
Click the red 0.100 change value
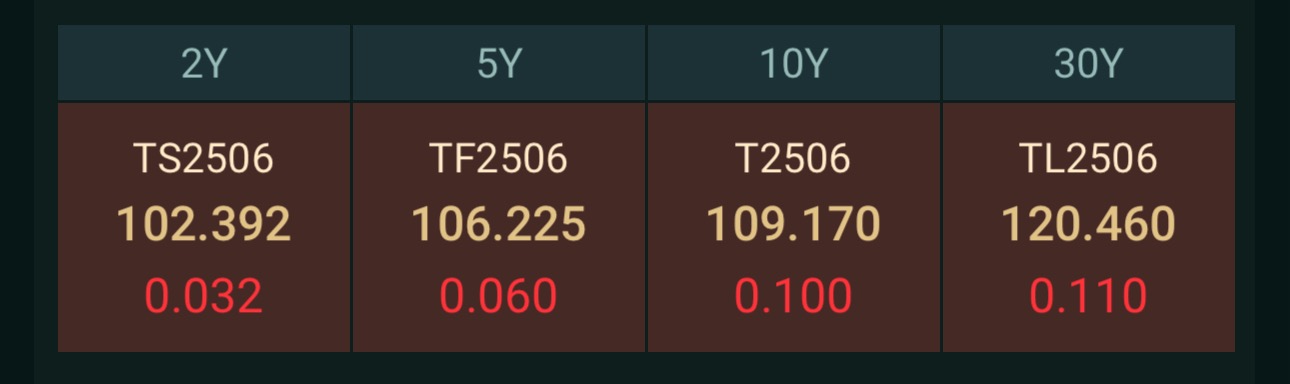coord(794,297)
